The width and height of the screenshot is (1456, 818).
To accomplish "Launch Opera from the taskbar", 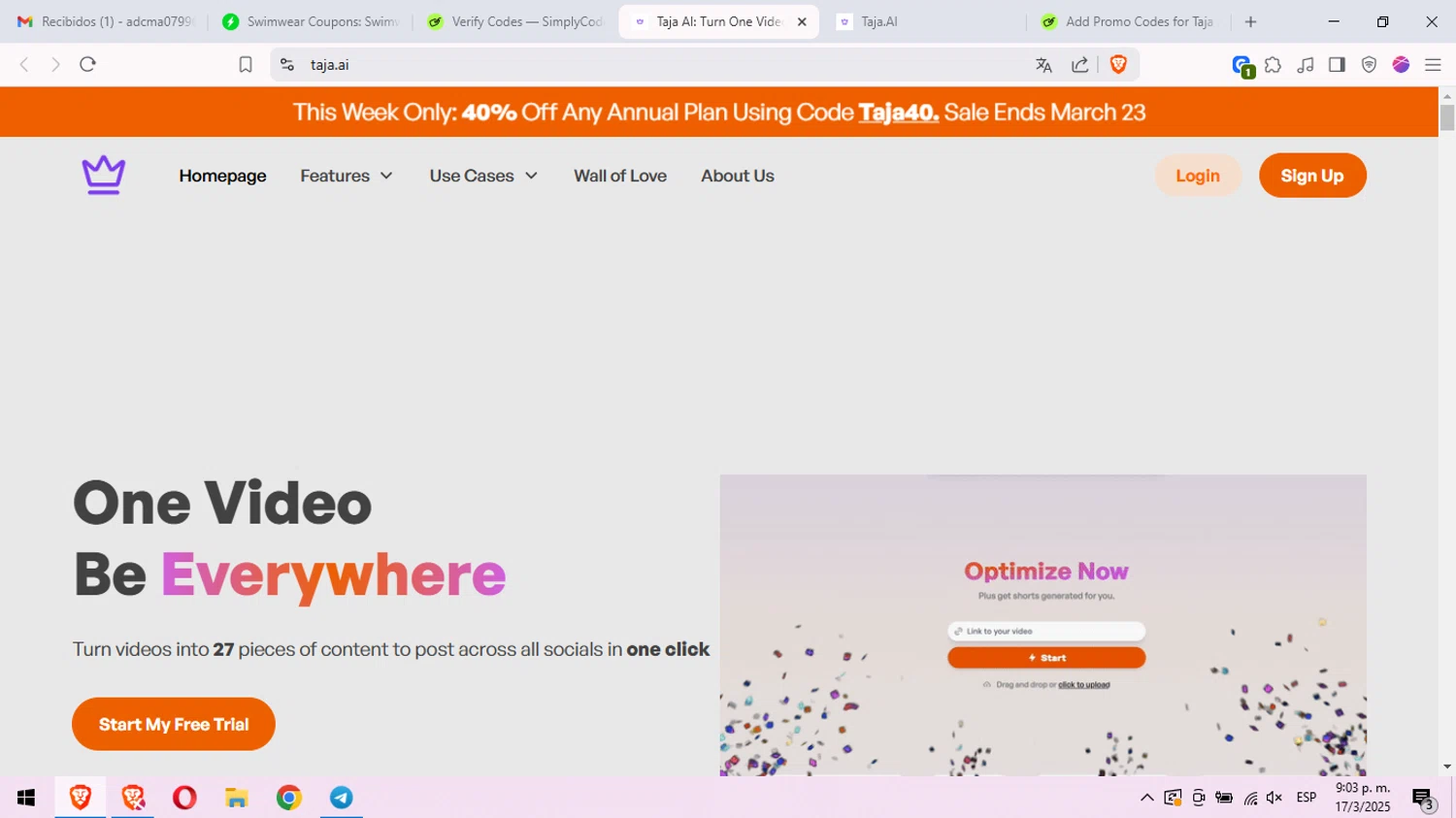I will coord(184,798).
